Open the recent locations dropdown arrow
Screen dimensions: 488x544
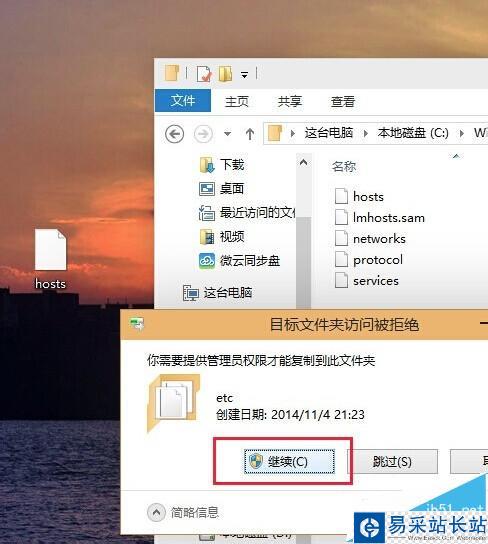(x=228, y=134)
